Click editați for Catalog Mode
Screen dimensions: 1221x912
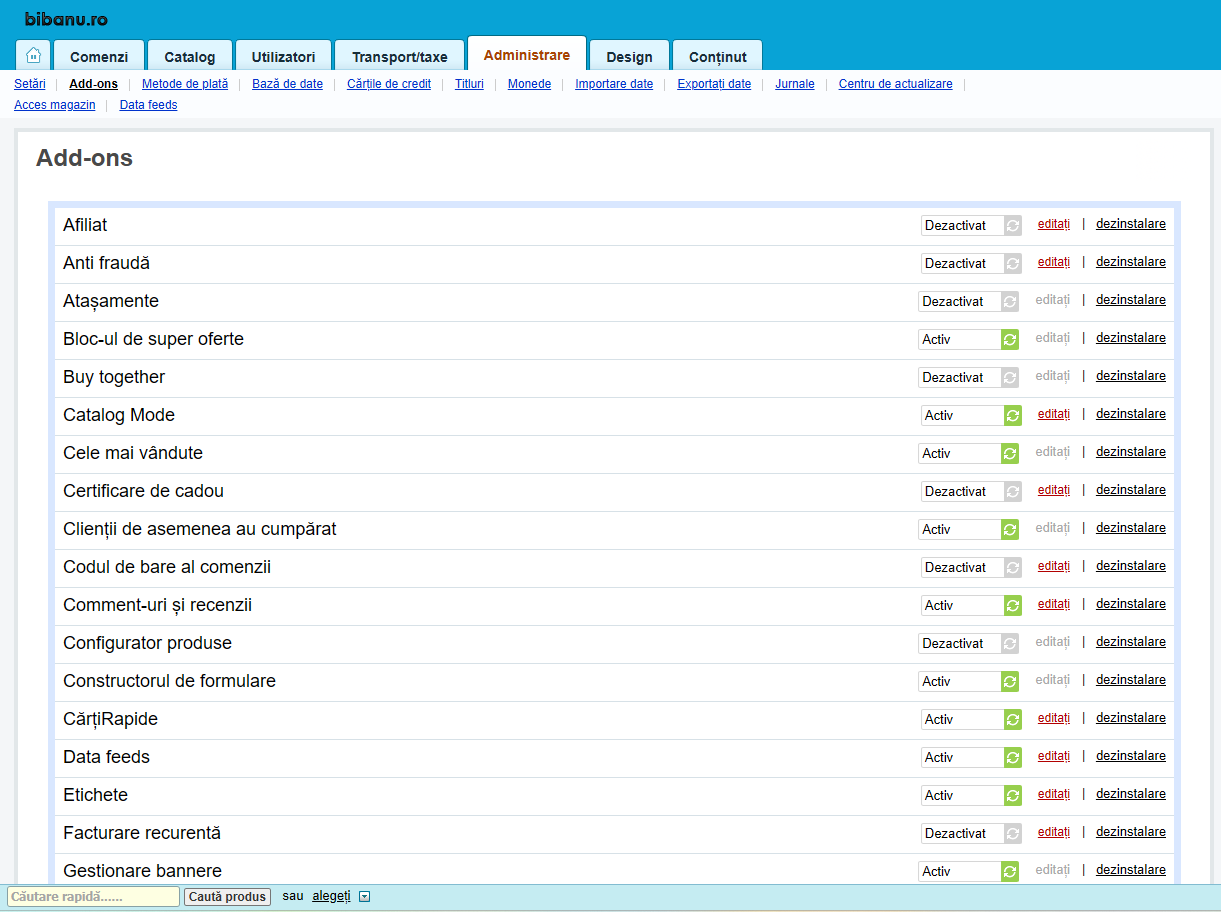tap(1054, 414)
